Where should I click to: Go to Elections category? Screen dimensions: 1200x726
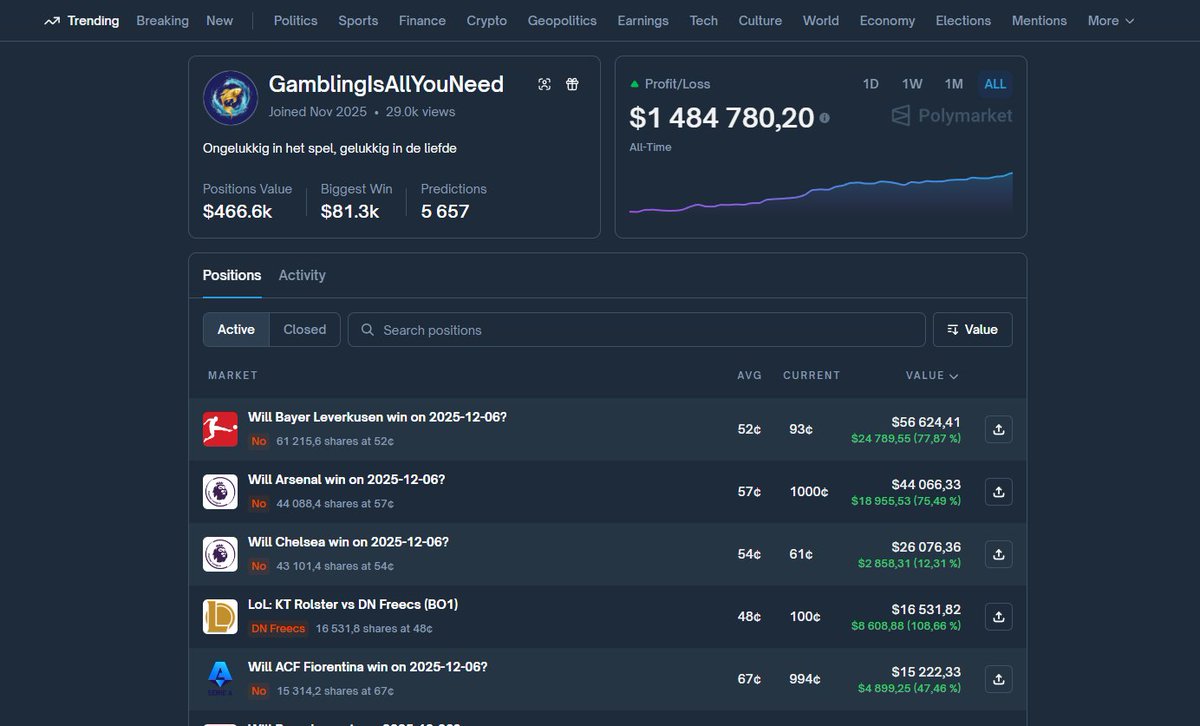(x=963, y=21)
